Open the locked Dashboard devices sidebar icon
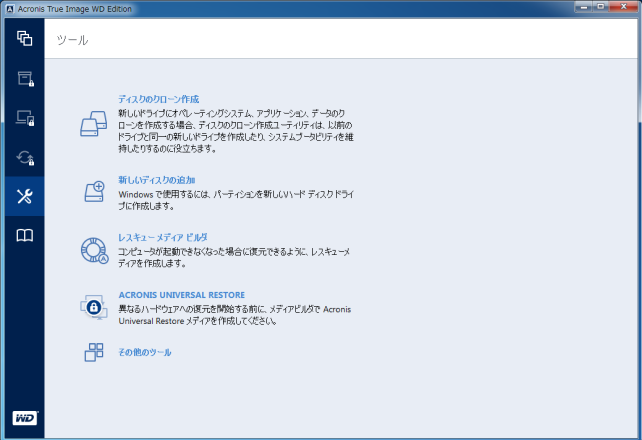The height and width of the screenshot is (440, 642). pos(25,118)
